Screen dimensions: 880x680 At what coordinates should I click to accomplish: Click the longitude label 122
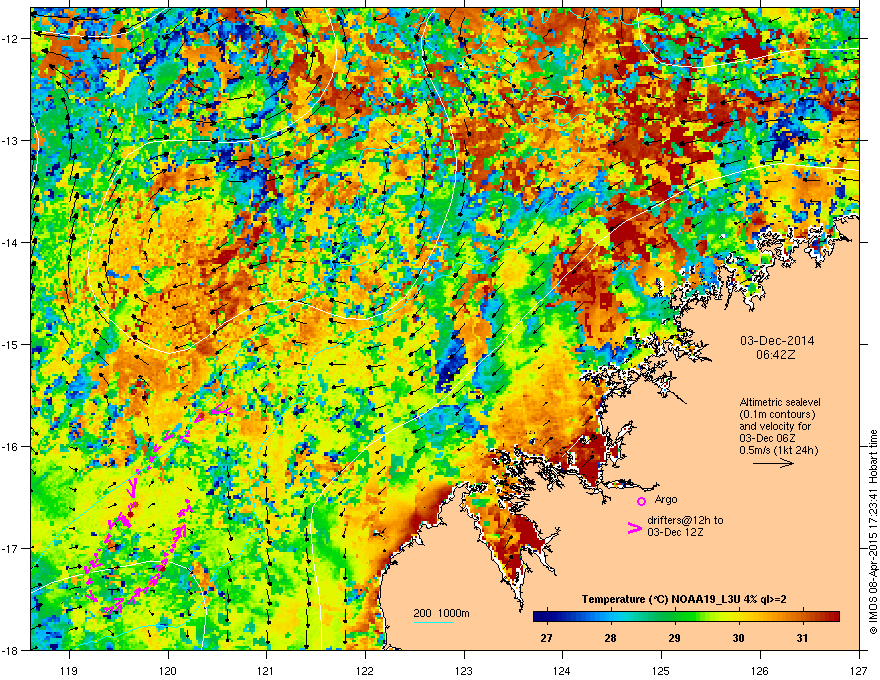(x=365, y=670)
